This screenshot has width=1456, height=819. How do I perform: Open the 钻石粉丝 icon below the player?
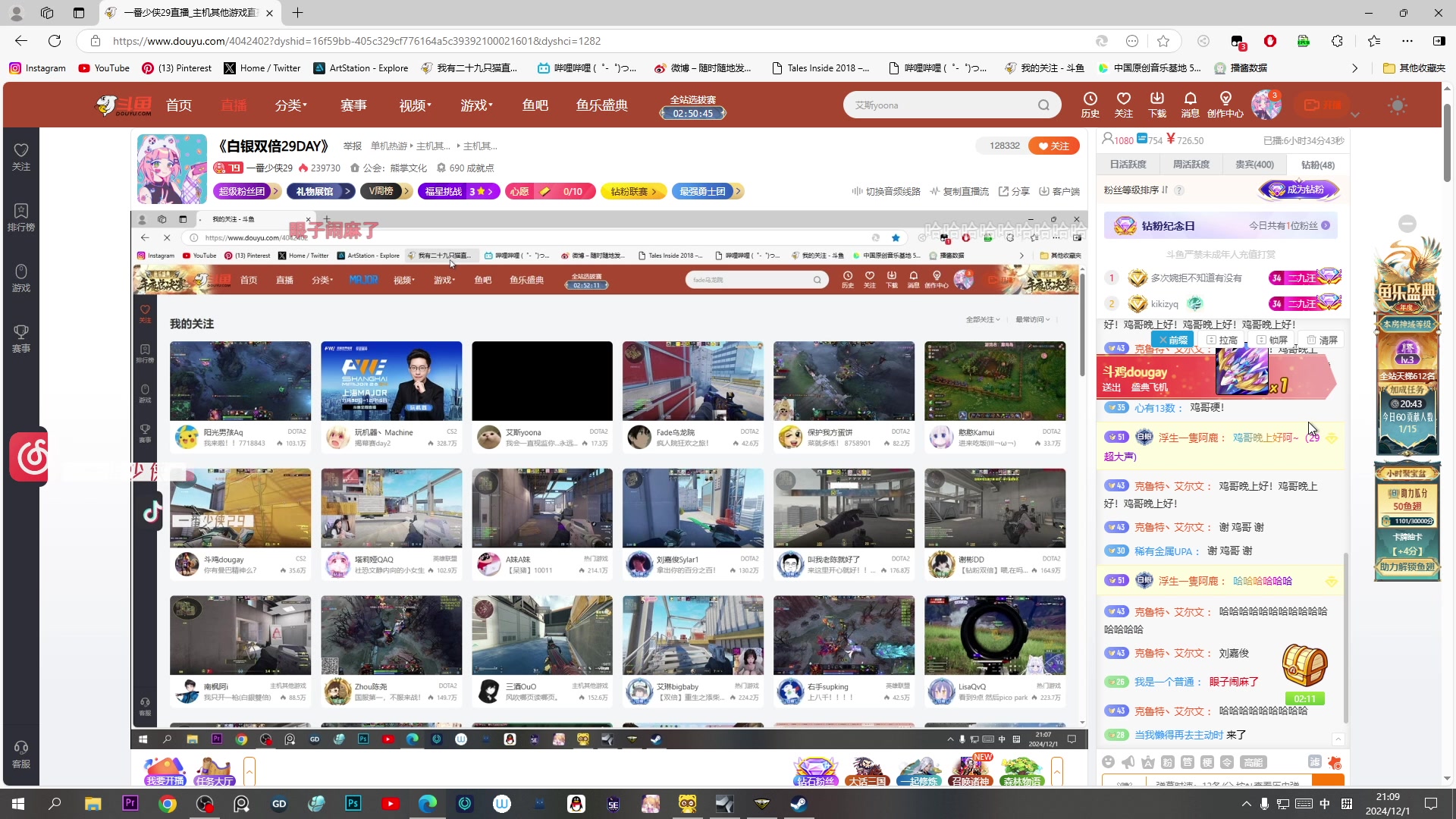(815, 771)
